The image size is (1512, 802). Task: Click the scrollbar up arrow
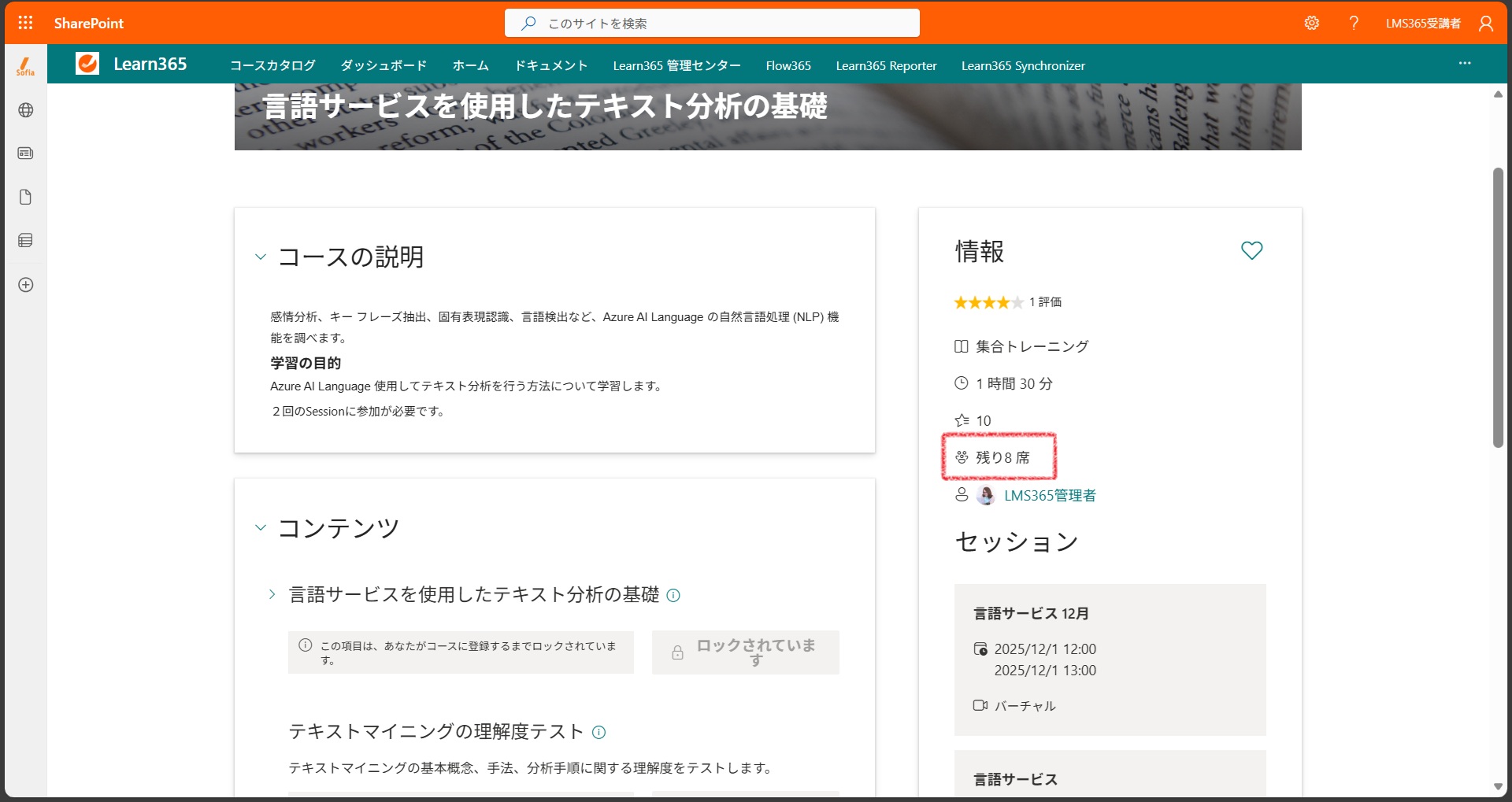[1498, 94]
